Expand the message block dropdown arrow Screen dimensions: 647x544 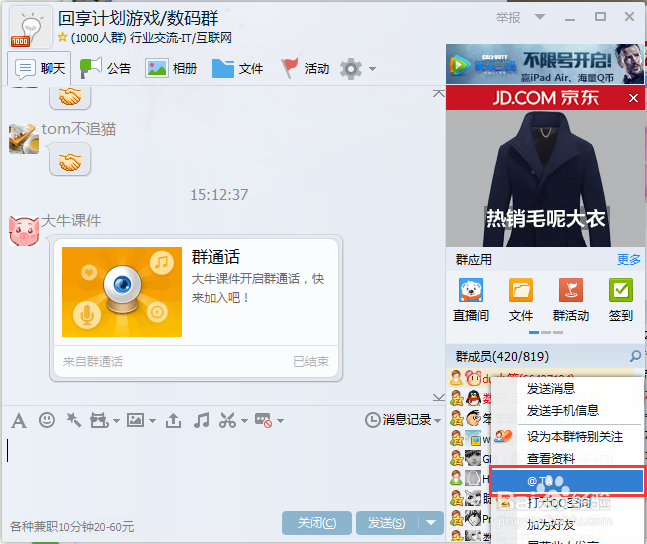(x=281, y=421)
